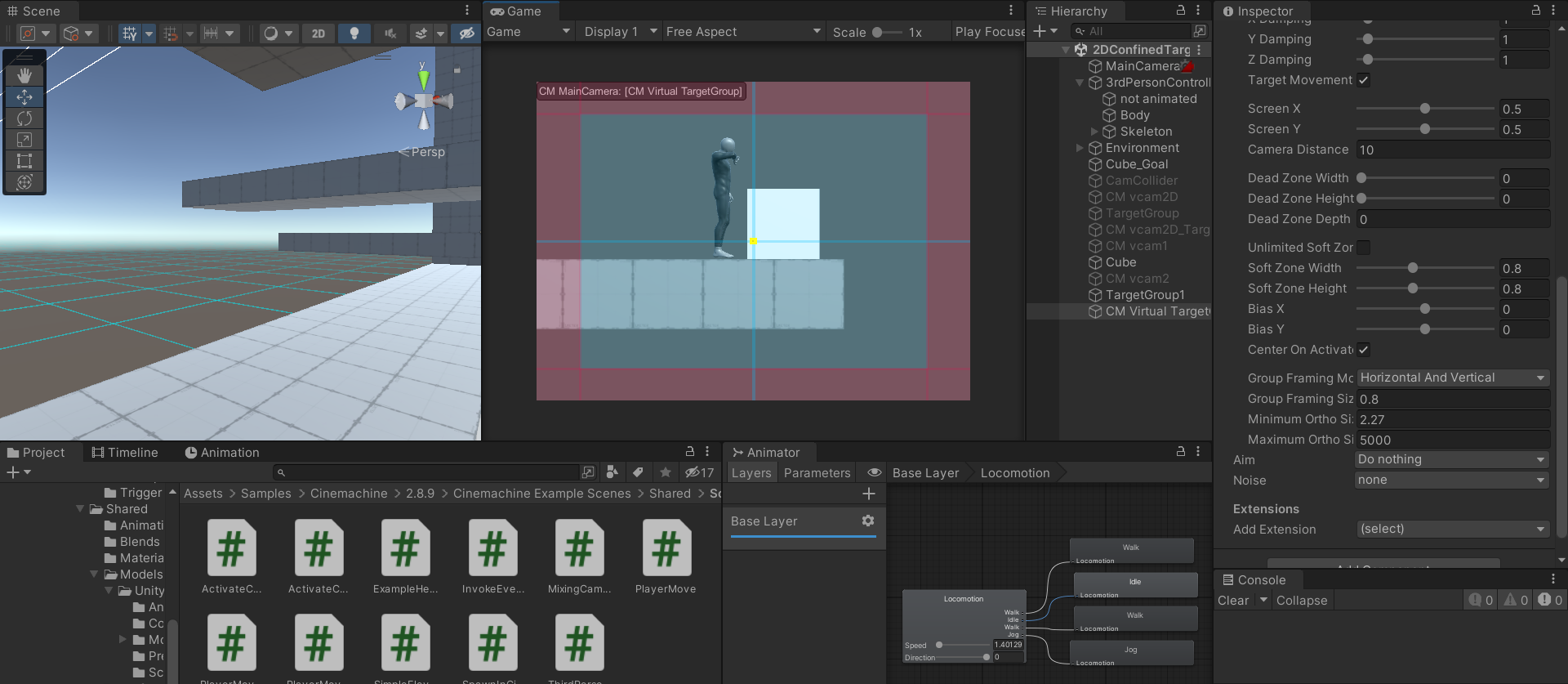Switch to the Timeline tab
Screen dimensions: 1568x684
pos(125,452)
